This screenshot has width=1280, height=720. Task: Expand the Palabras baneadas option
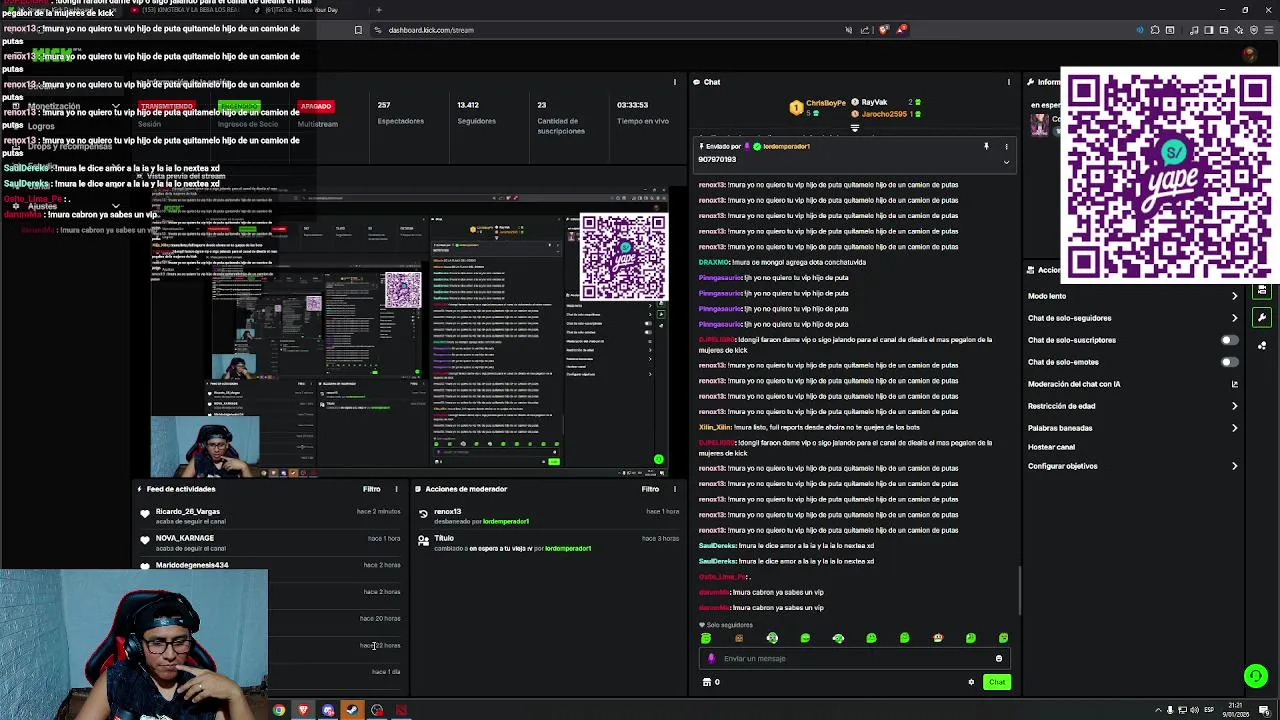click(x=1133, y=428)
